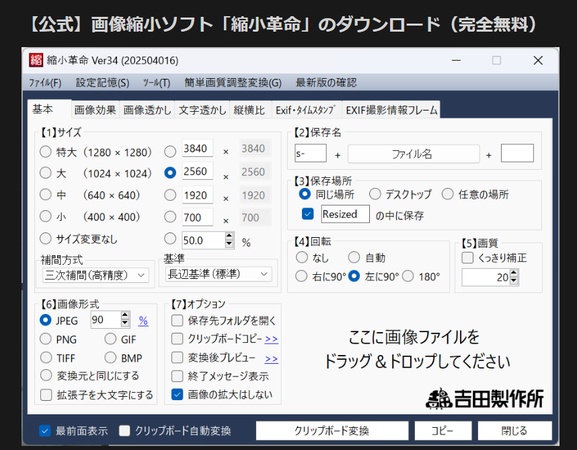This screenshot has height=450, width=577.
Task: Open the ファイル(F) menu
Action: (45, 83)
